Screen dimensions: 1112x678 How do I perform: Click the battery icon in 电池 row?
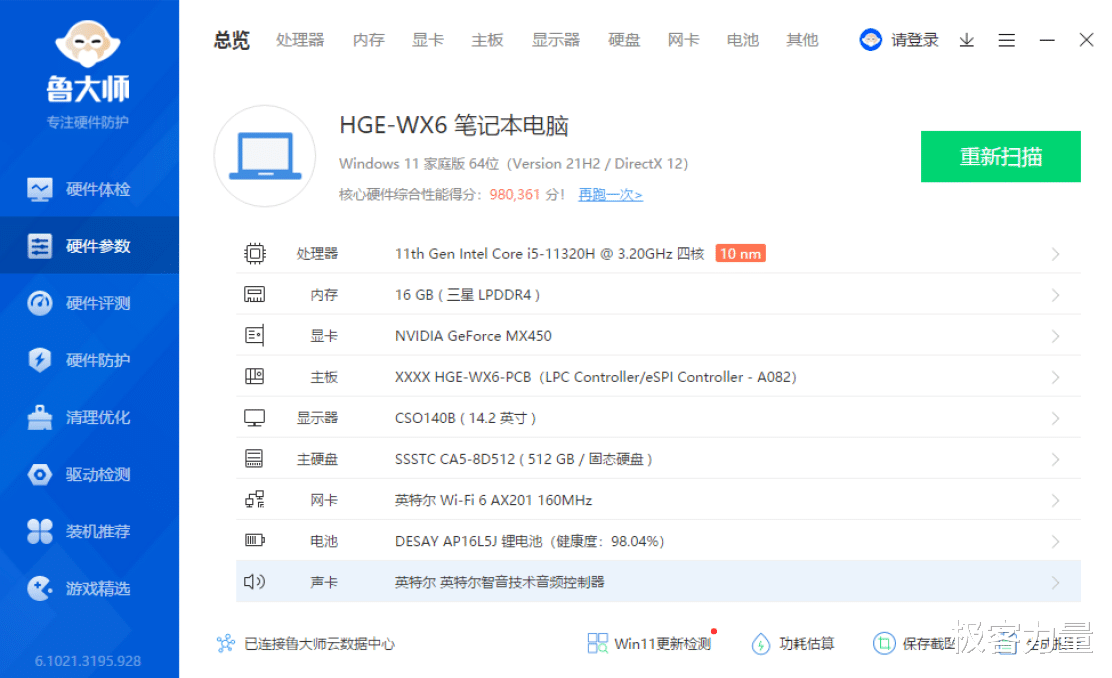[x=255, y=540]
